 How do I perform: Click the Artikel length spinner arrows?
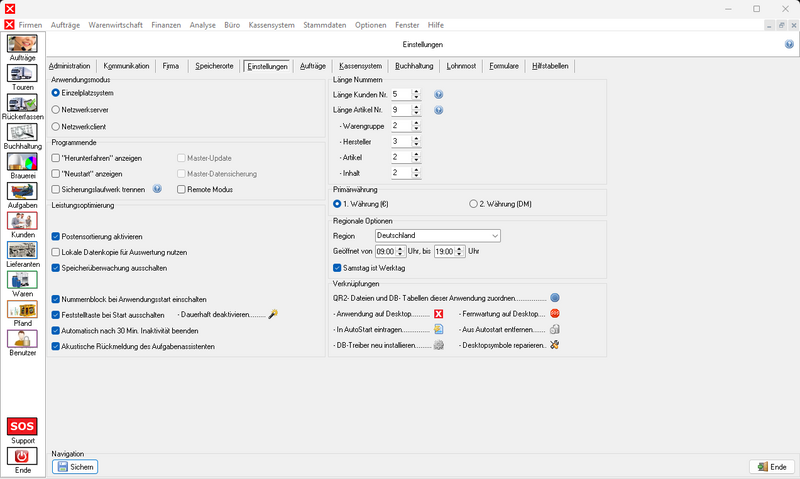click(x=416, y=157)
